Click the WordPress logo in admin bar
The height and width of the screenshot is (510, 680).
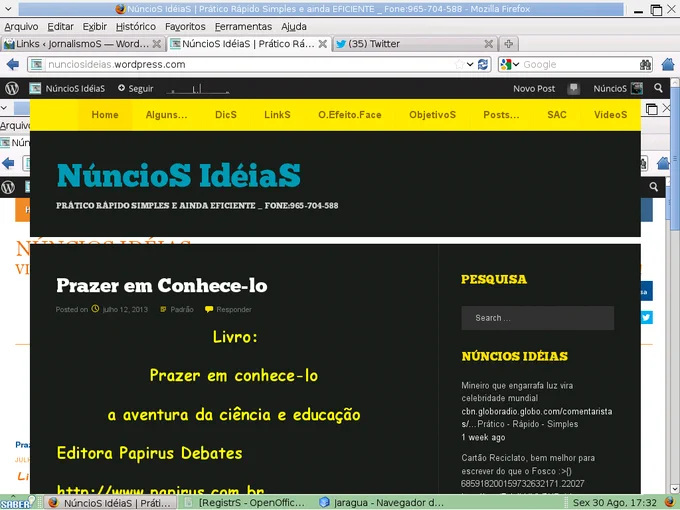click(x=12, y=88)
